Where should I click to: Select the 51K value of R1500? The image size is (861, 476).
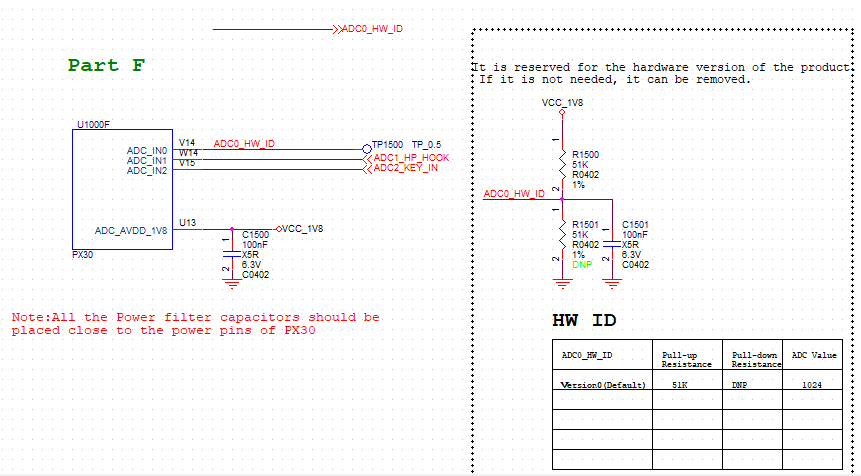click(x=580, y=165)
